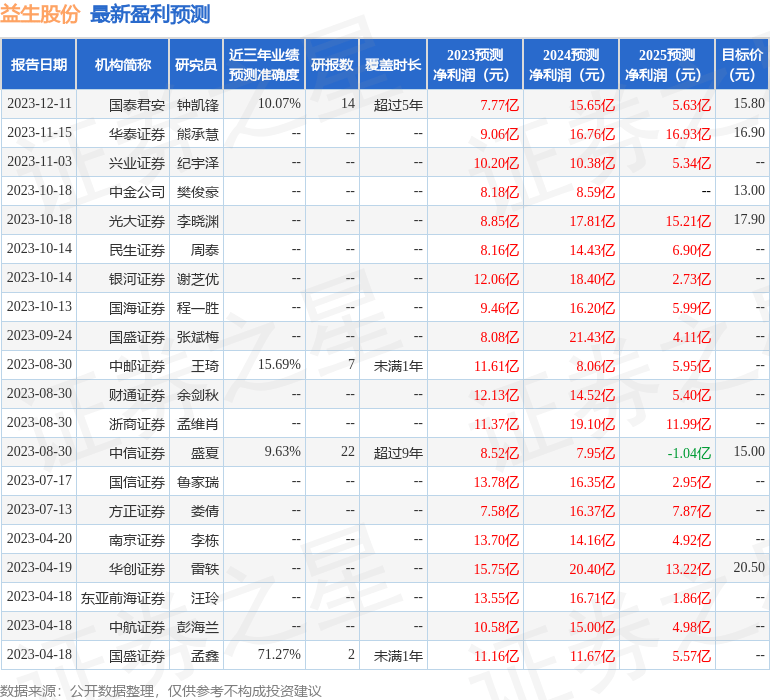Select the 报告日期 column header

pos(38,64)
